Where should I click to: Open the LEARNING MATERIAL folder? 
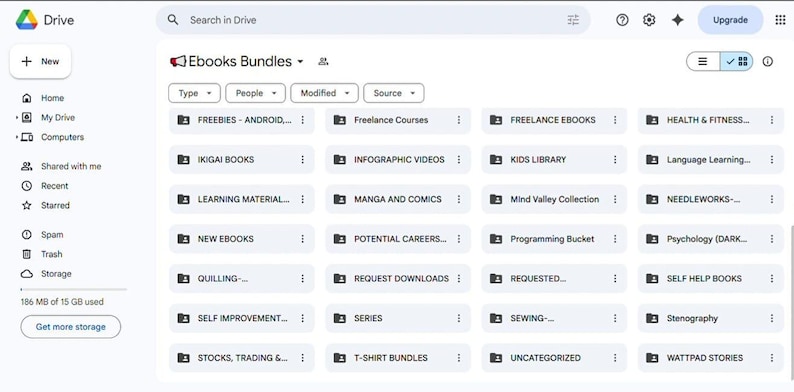tap(242, 199)
